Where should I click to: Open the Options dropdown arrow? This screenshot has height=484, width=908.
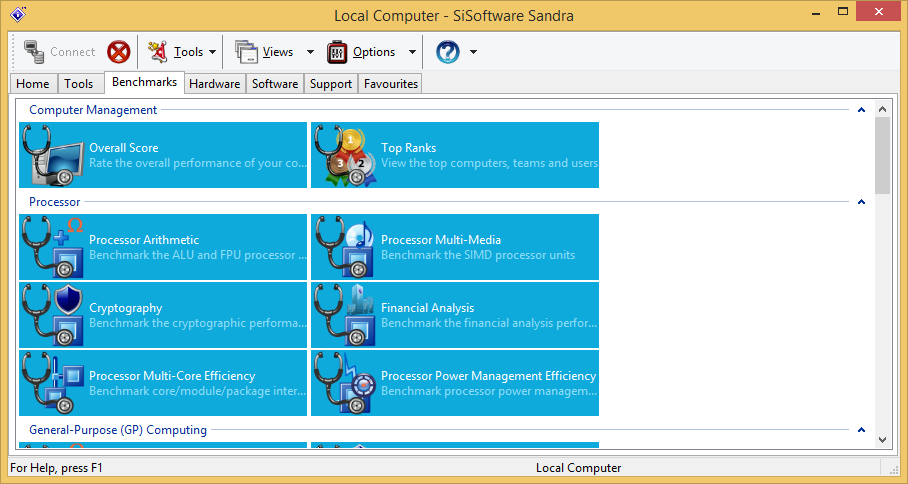[x=412, y=52]
